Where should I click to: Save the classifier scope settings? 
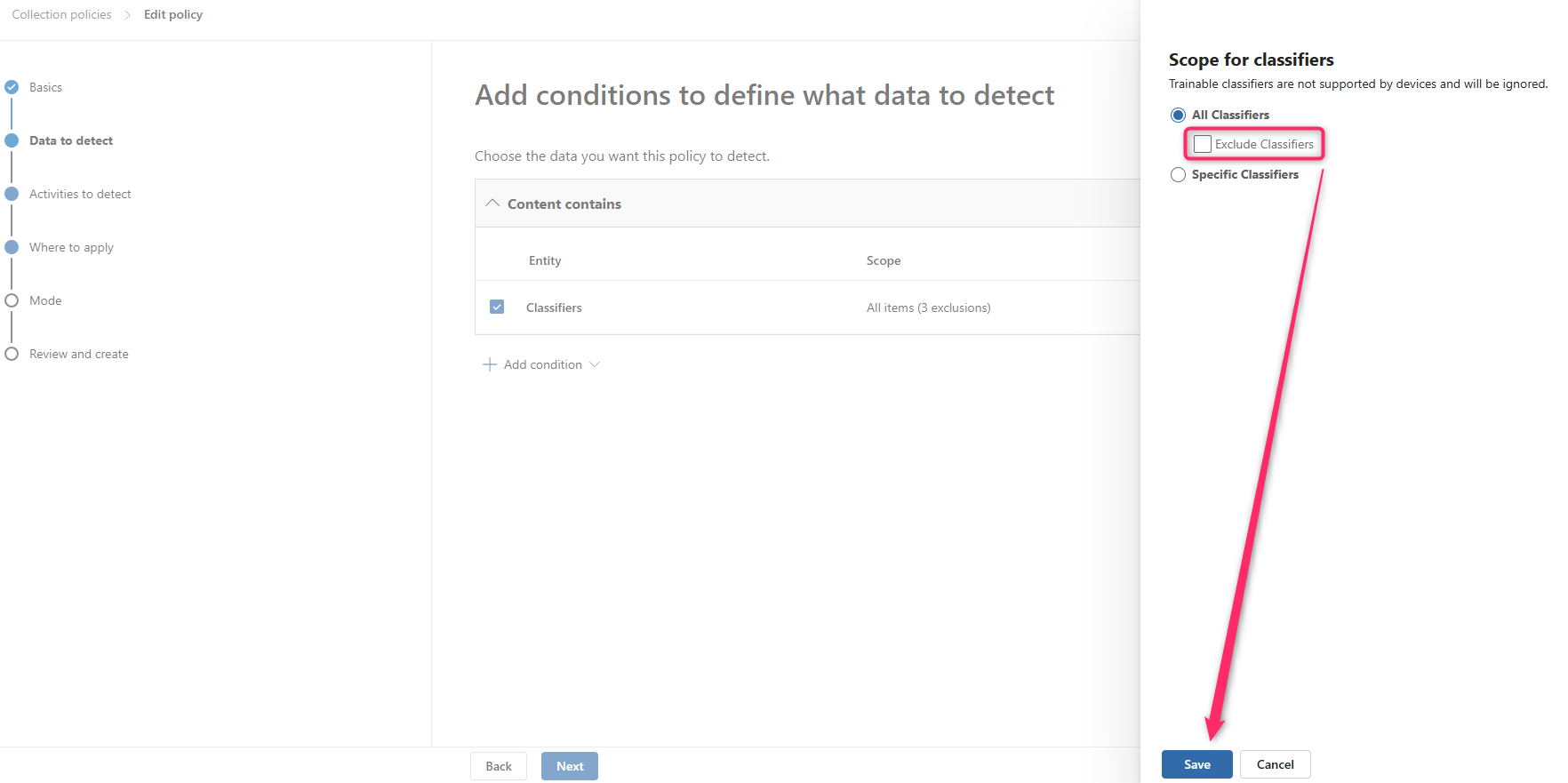[x=1196, y=764]
